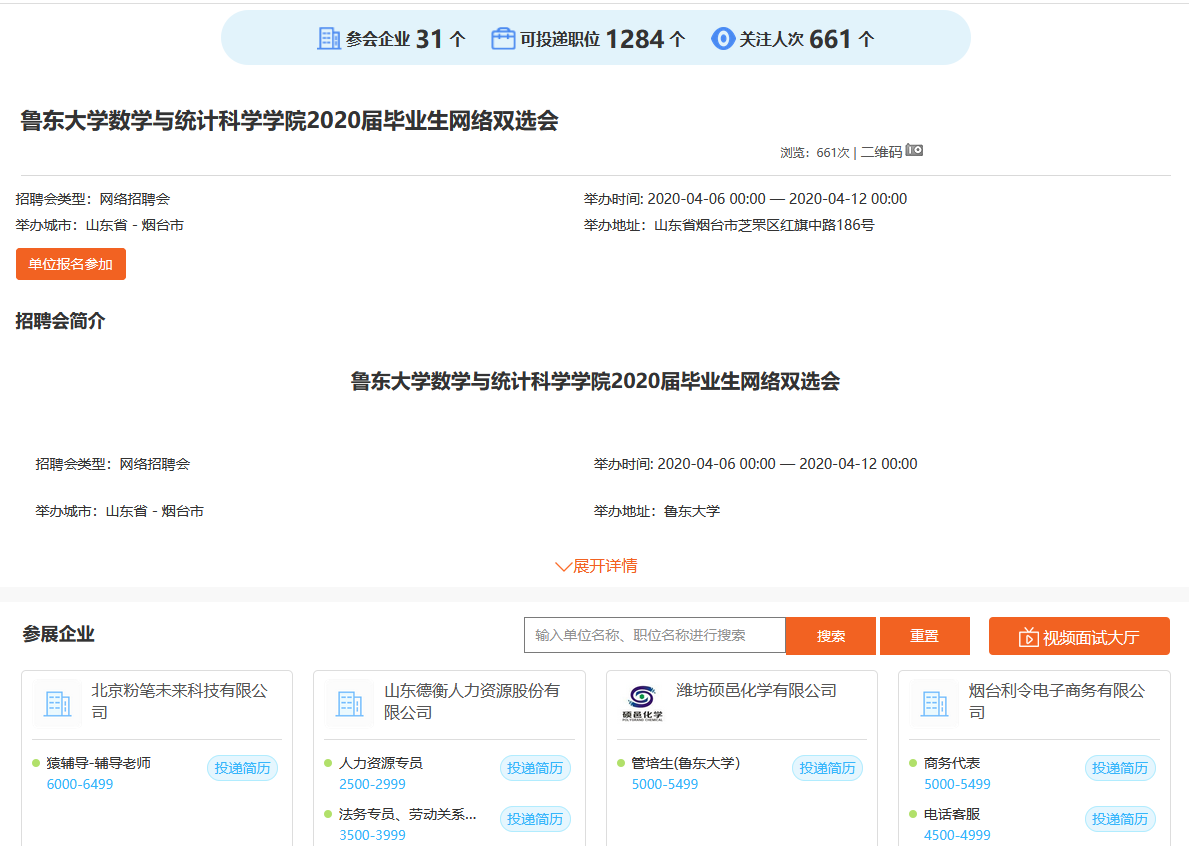Submit resume for 管培生(鲁东大学) position

[827, 768]
